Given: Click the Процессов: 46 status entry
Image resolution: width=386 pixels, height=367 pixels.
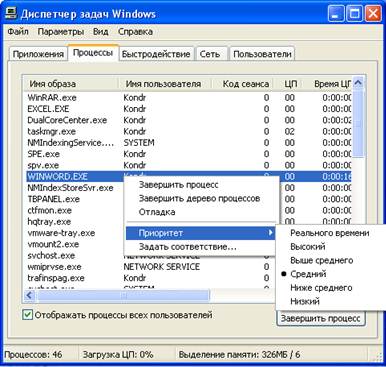Looking at the screenshot, I should pos(33,354).
